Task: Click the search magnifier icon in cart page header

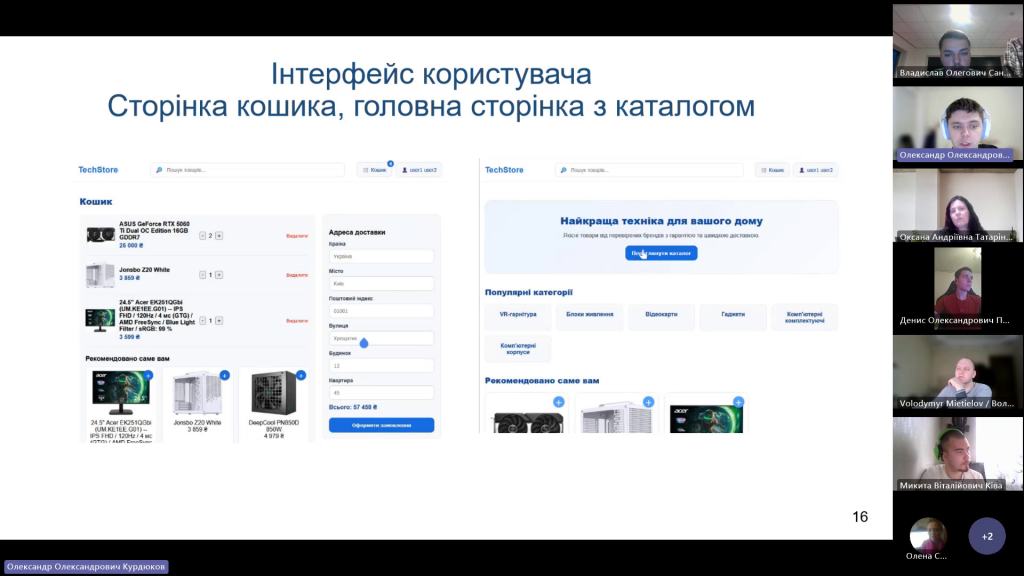Action: pyautogui.click(x=159, y=170)
